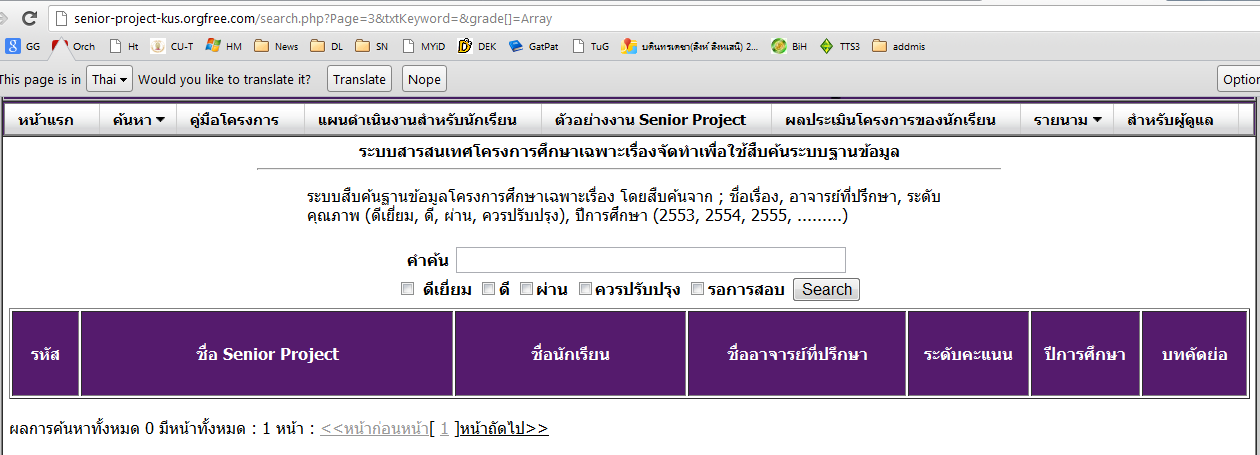Open the GG bookmark
Image resolution: width=1260 pixels, height=455 pixels.
coord(23,46)
